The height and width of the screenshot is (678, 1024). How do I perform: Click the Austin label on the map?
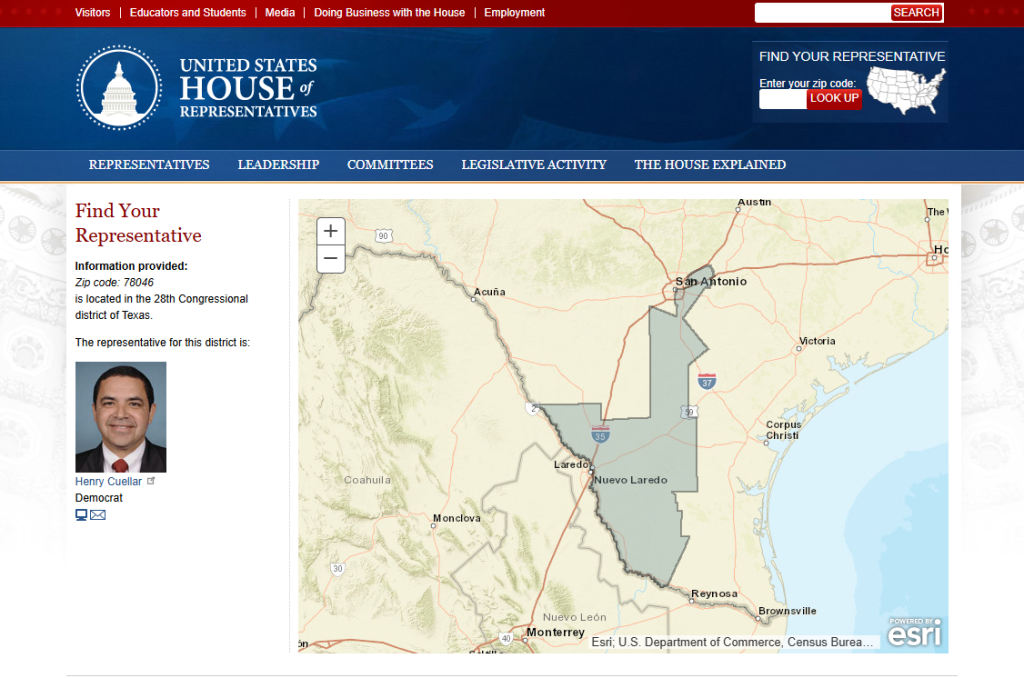point(754,202)
